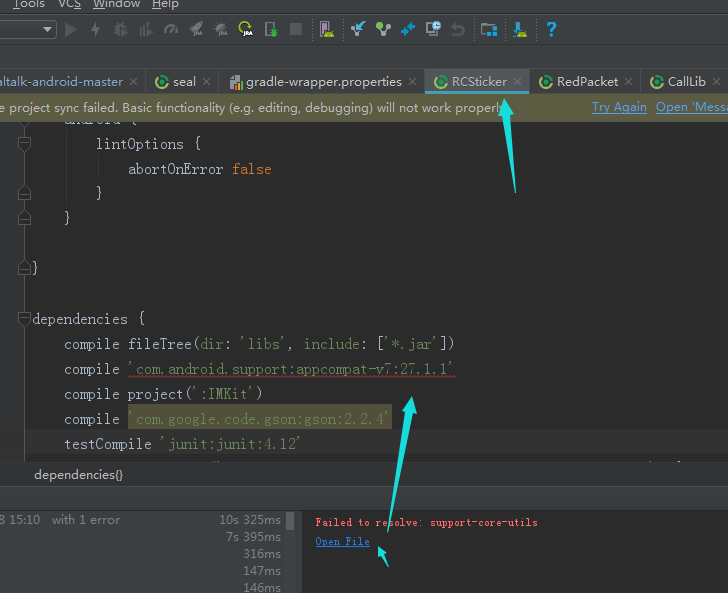Click the Stop square icon
728x593 pixels.
click(296, 29)
